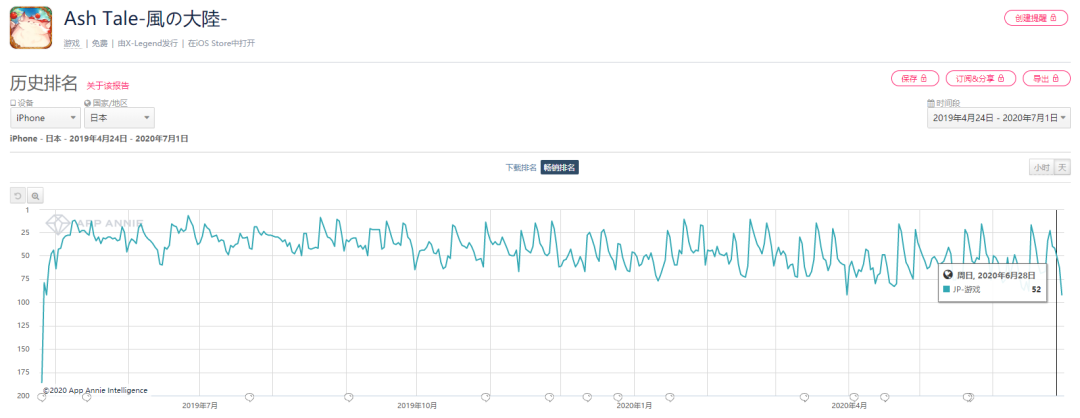1080x418 pixels.
Task: Click the globe icon beside 国家/地区
Action: 87,103
